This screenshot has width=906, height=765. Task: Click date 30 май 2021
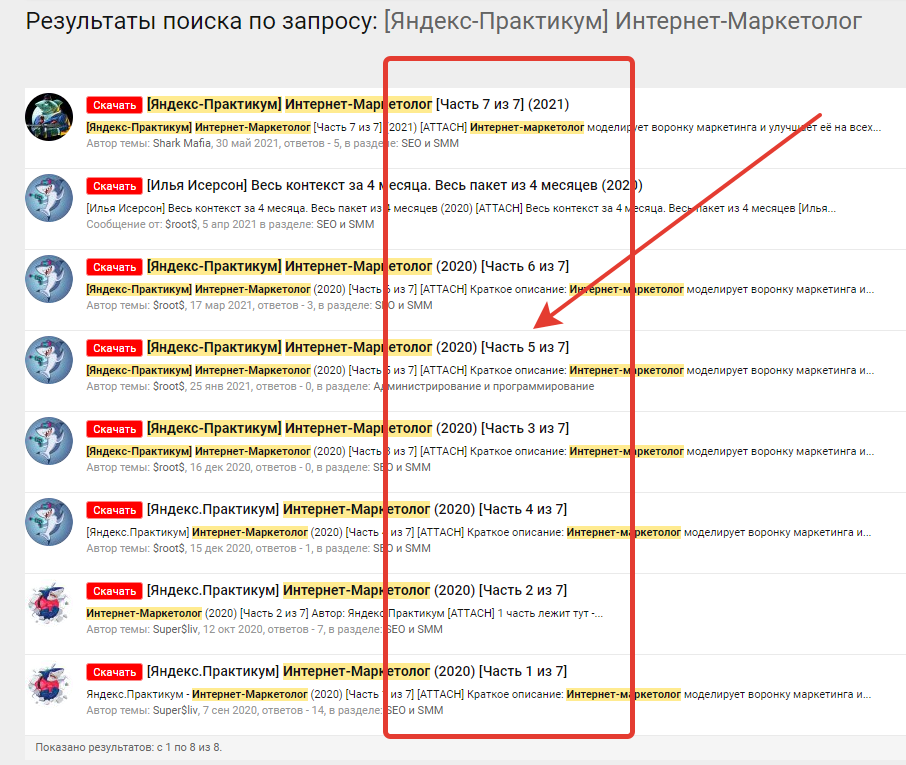(x=247, y=143)
